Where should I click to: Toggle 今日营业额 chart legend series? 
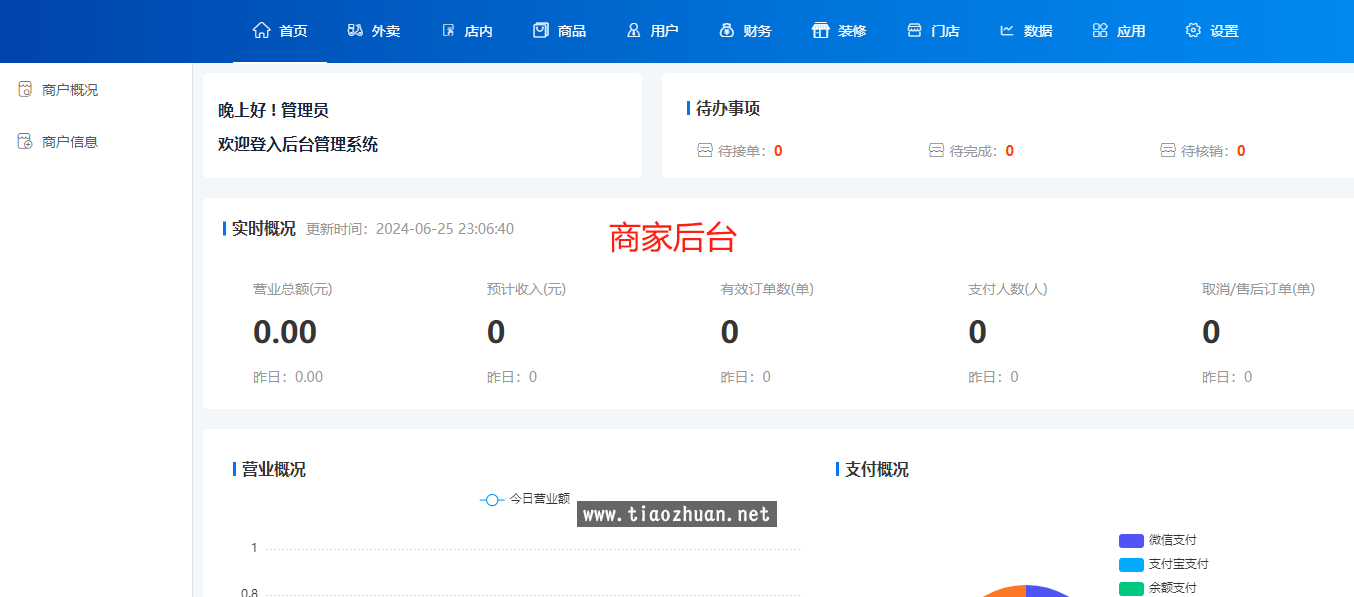(x=525, y=498)
